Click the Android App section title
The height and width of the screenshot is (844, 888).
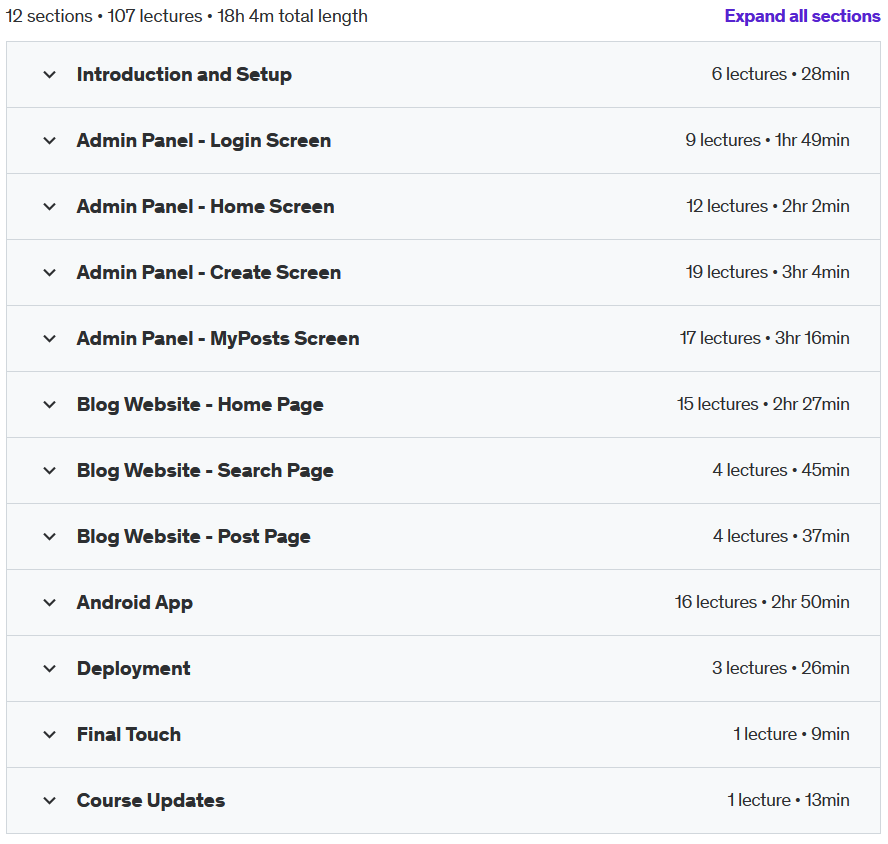click(135, 602)
